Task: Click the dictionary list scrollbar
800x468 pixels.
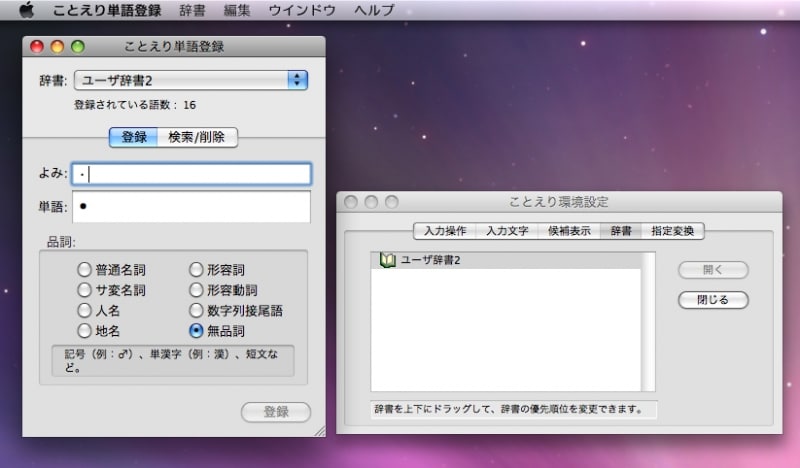Action: pos(648,322)
